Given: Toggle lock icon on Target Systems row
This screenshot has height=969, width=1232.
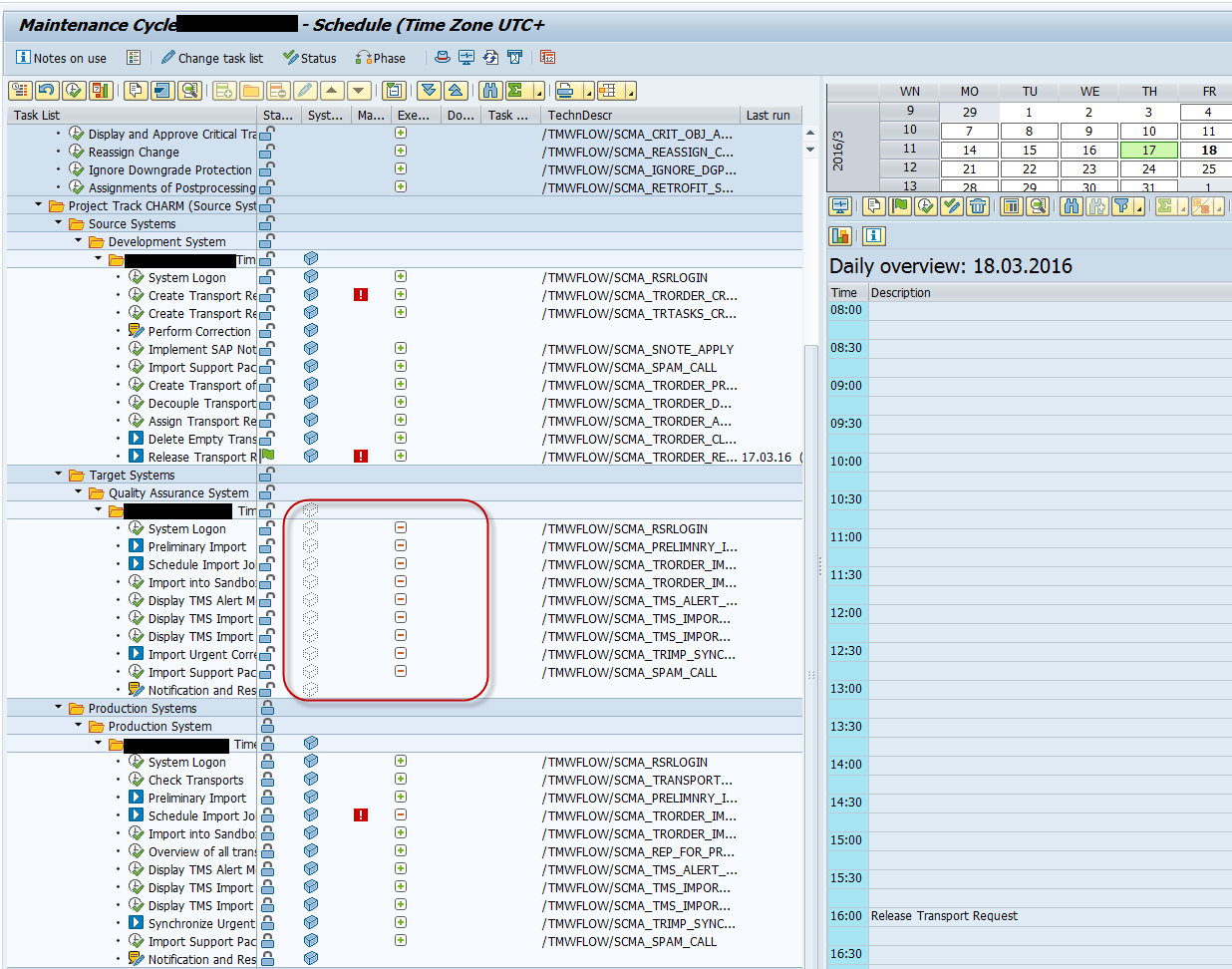Looking at the screenshot, I should pos(267,475).
